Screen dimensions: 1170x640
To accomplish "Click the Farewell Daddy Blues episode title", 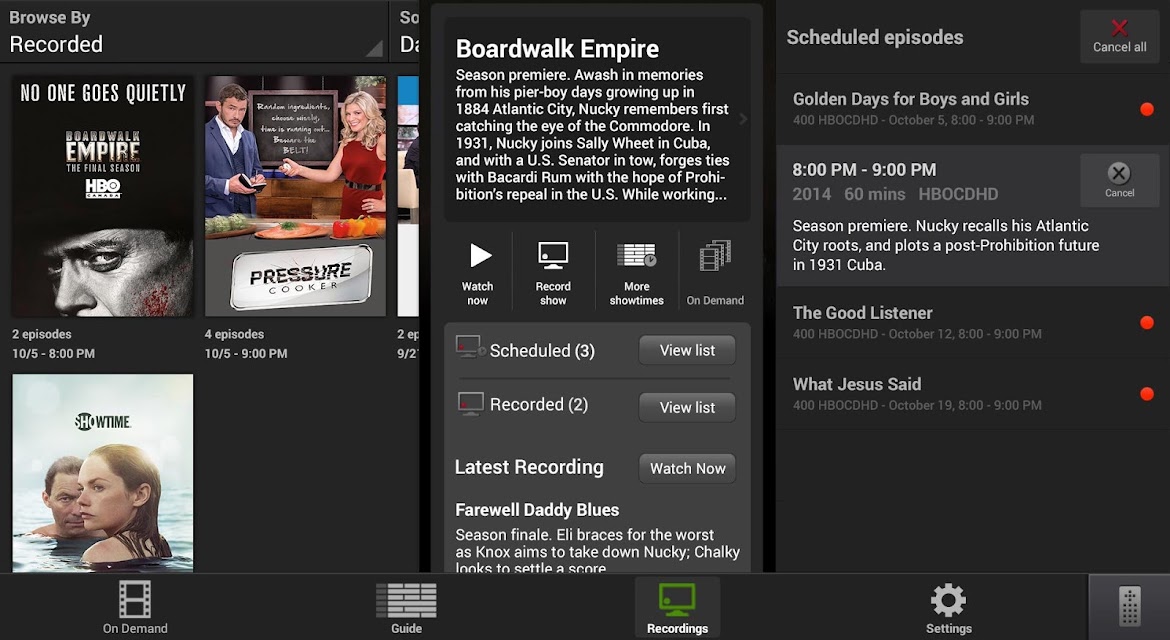I will [x=537, y=509].
